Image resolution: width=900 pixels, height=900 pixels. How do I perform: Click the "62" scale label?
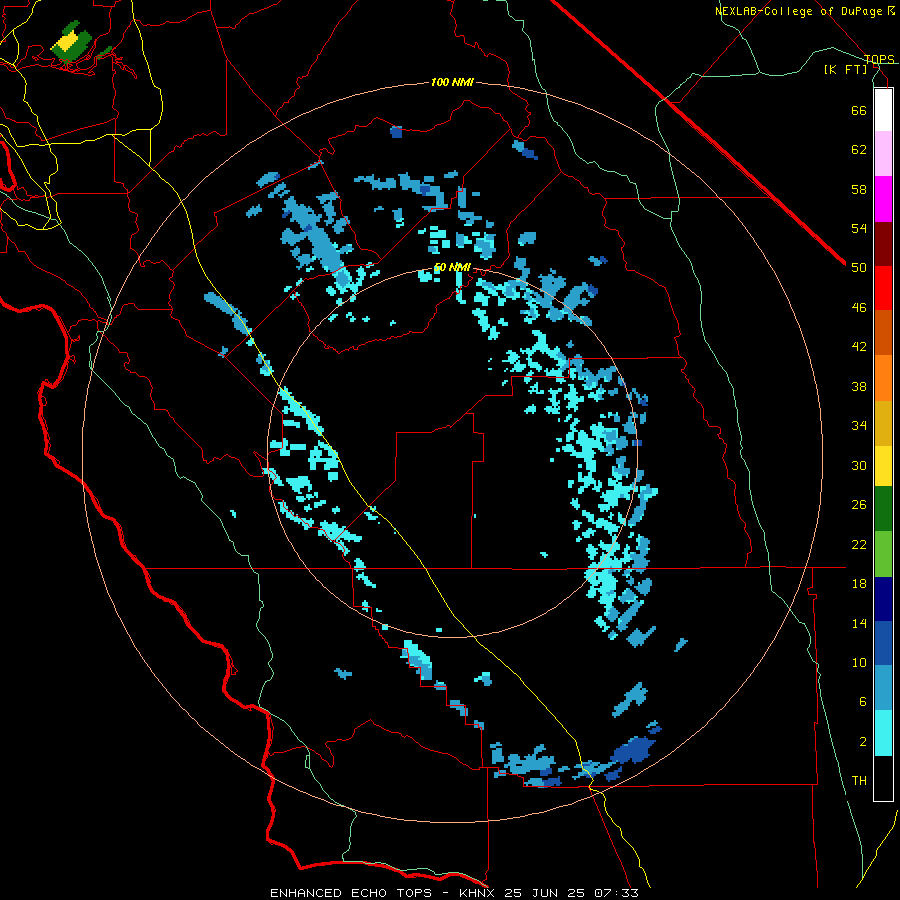click(x=859, y=150)
